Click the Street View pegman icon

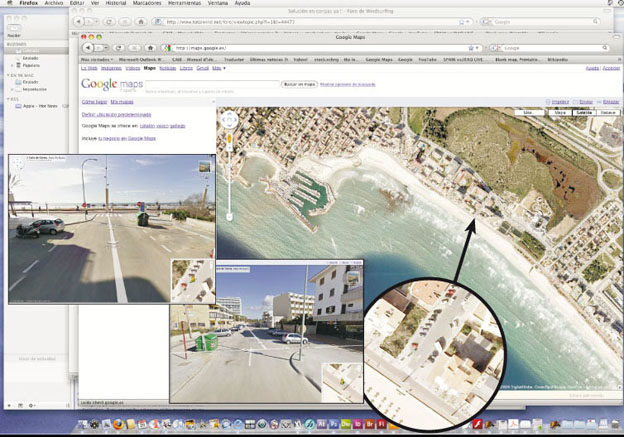[x=229, y=140]
